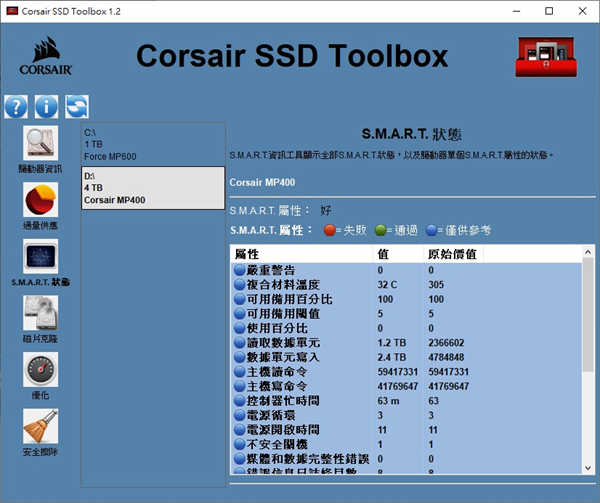Screen dimensions: 600x503
Task: Open the Optimize gauge icon
Action: 41,370
